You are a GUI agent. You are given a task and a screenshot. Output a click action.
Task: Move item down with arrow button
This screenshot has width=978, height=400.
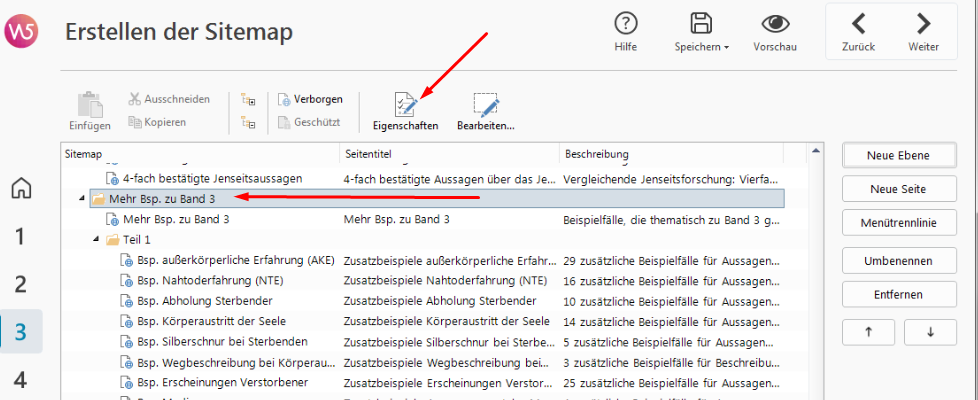click(x=930, y=332)
